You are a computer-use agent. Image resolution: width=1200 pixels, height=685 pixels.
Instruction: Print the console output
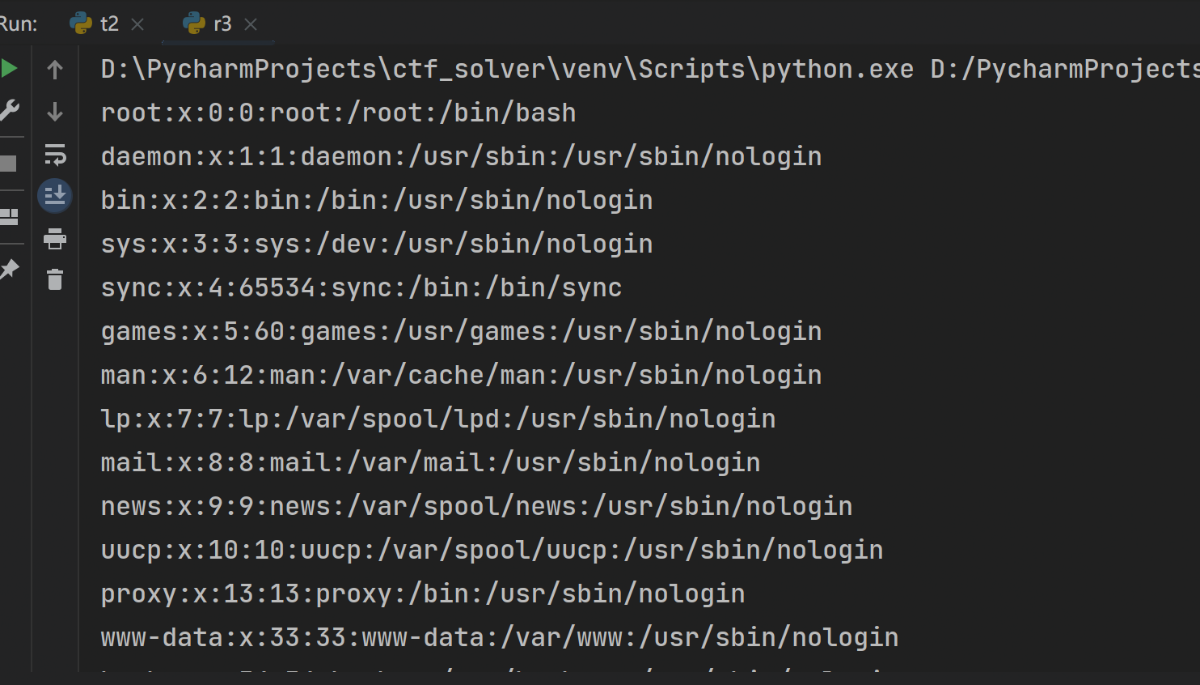(x=55, y=239)
